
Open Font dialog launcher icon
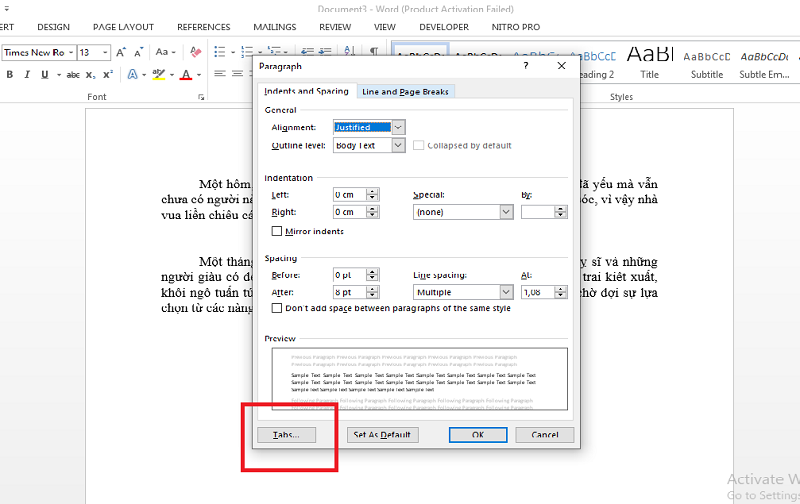click(201, 97)
